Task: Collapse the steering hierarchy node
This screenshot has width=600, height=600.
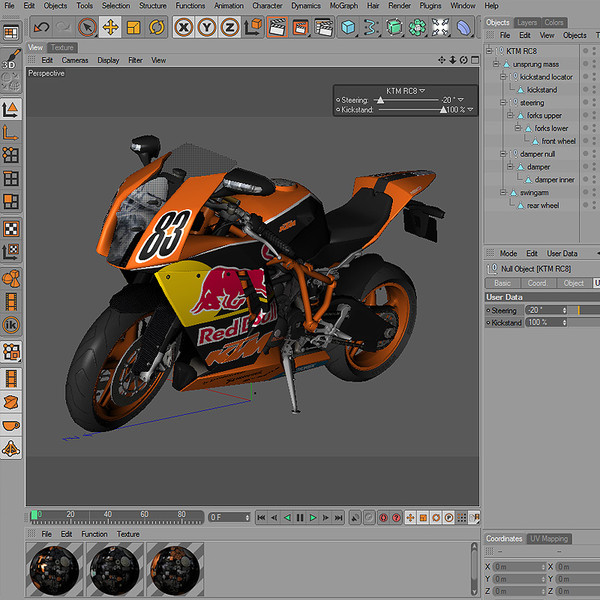Action: tap(503, 102)
